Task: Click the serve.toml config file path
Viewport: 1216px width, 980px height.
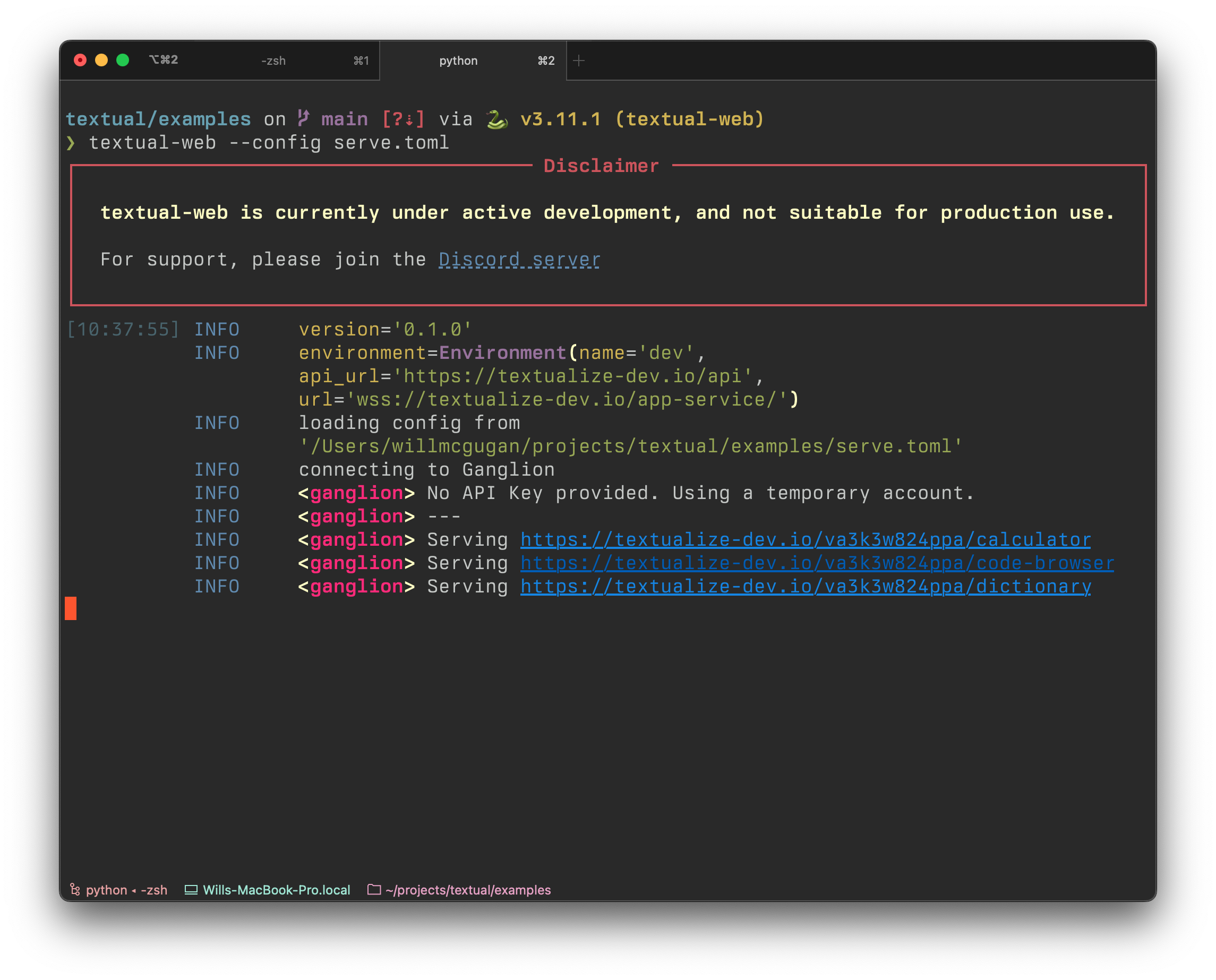Action: tap(631, 446)
